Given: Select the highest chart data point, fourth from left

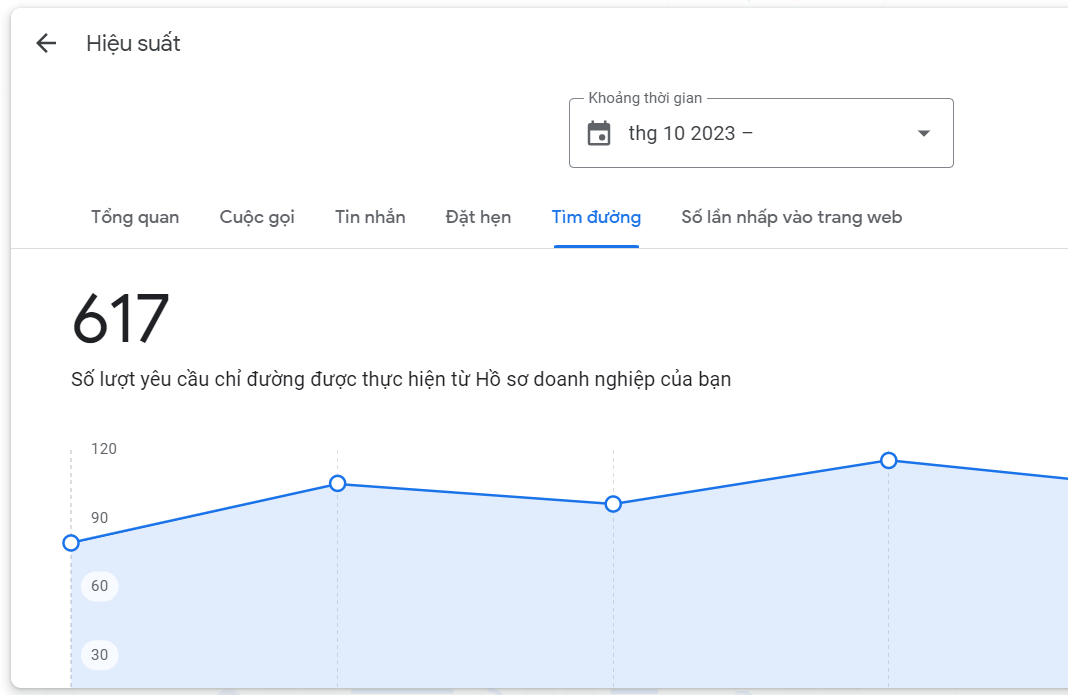Looking at the screenshot, I should [x=888, y=460].
